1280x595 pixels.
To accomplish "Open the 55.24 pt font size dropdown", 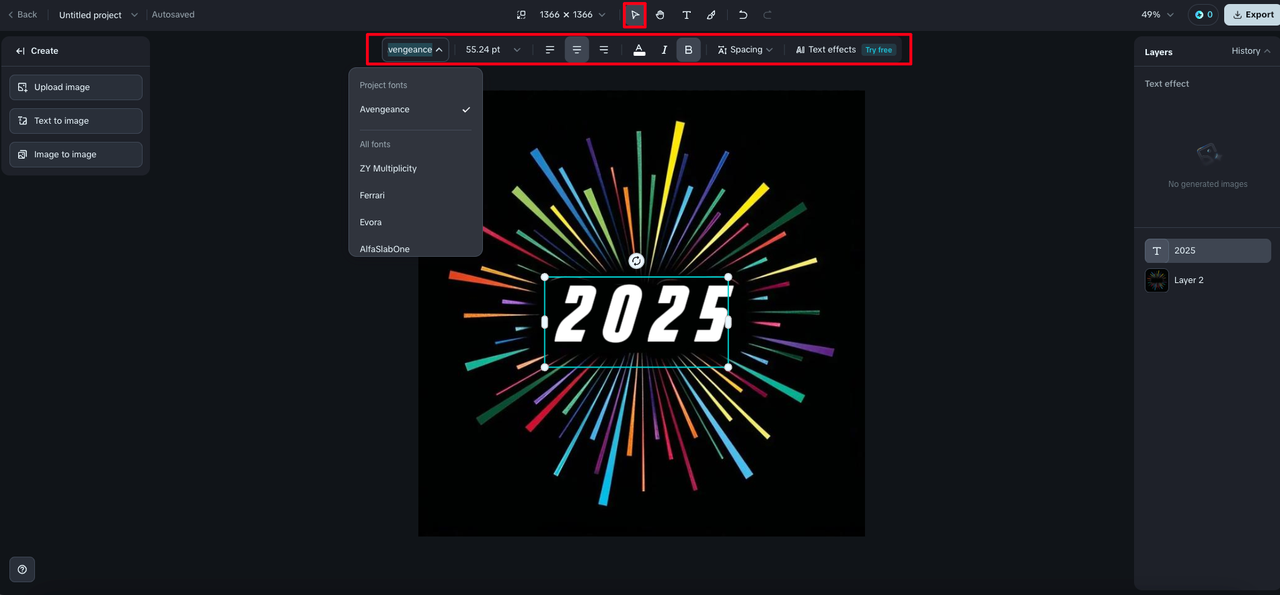I will click(x=493, y=50).
